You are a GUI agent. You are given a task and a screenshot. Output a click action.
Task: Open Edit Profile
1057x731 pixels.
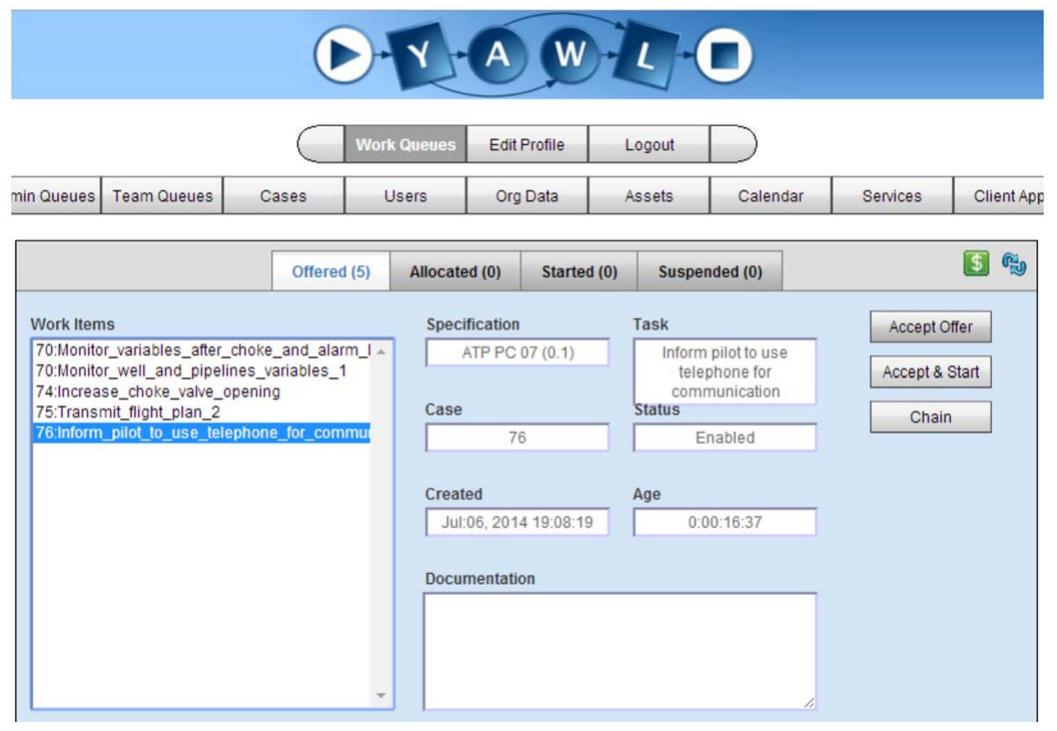pyautogui.click(x=526, y=144)
